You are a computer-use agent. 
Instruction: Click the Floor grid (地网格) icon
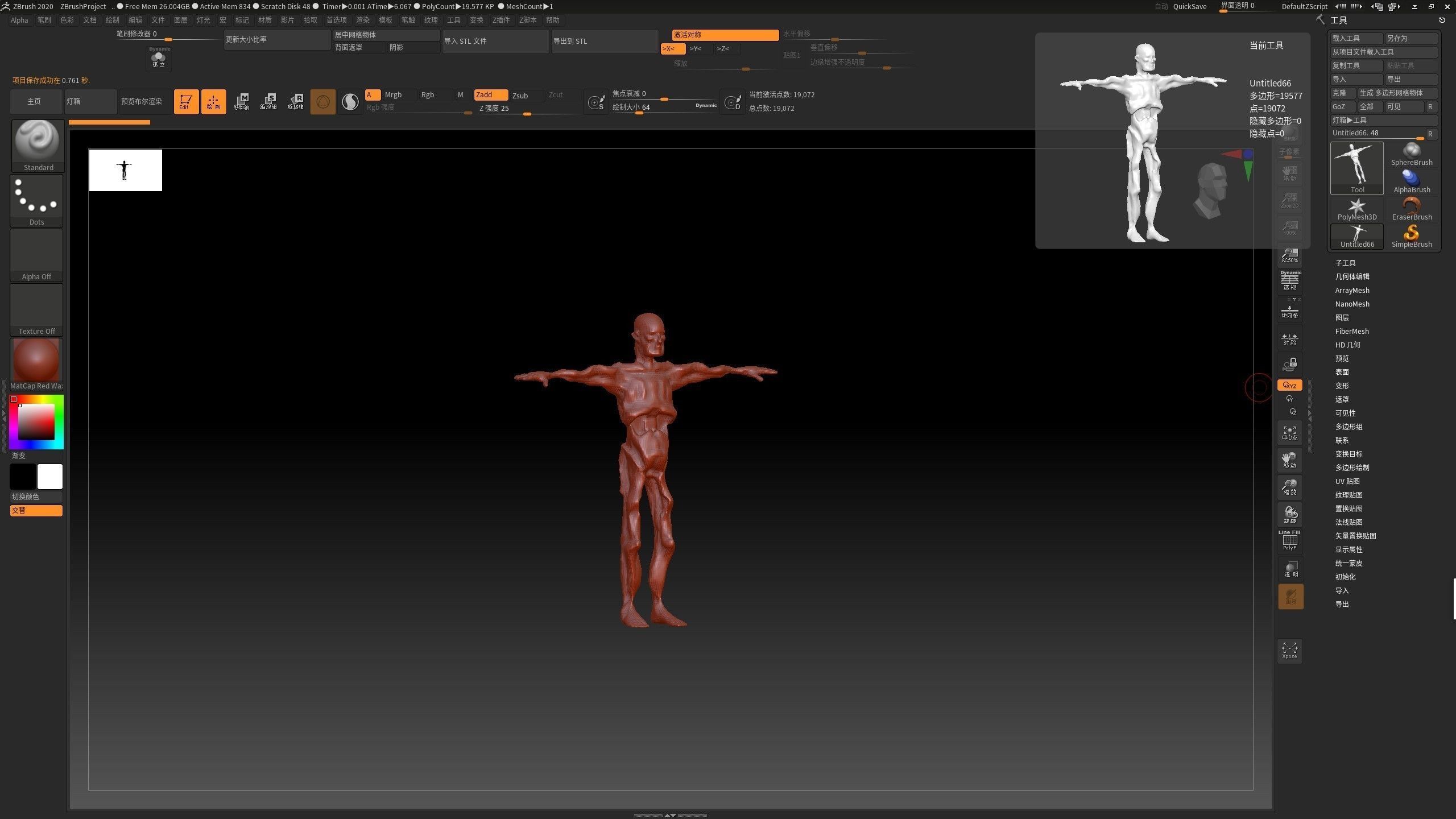pos(1290,311)
